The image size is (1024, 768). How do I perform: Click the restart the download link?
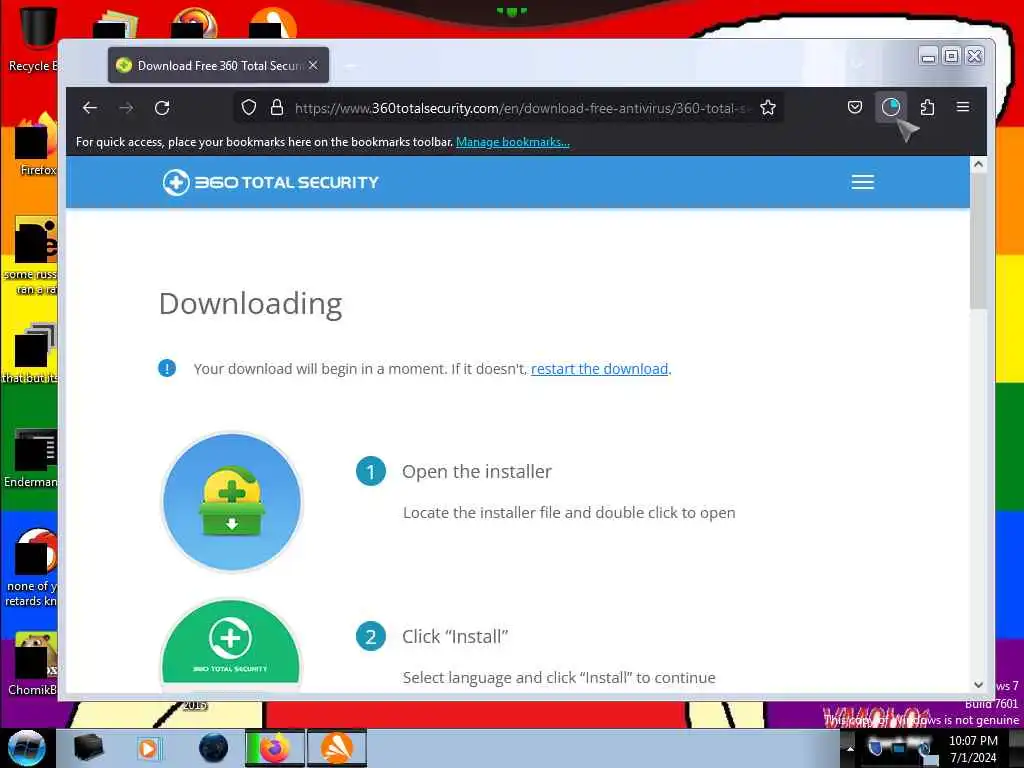(x=600, y=369)
